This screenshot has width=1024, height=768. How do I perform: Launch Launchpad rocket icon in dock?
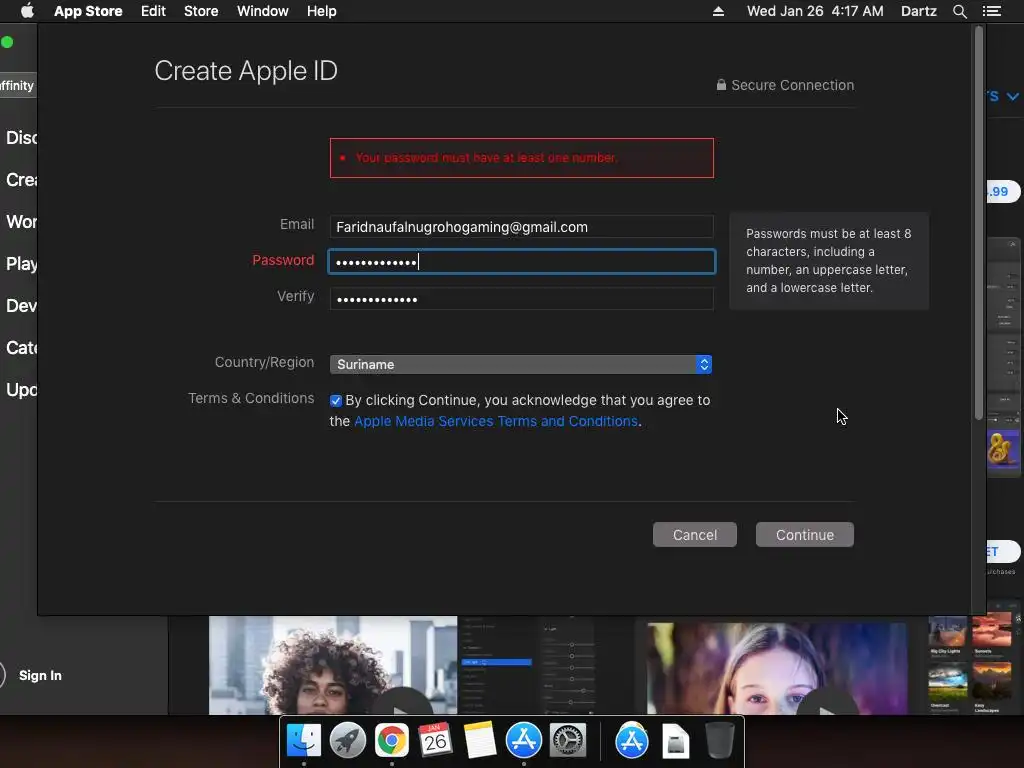pos(347,741)
